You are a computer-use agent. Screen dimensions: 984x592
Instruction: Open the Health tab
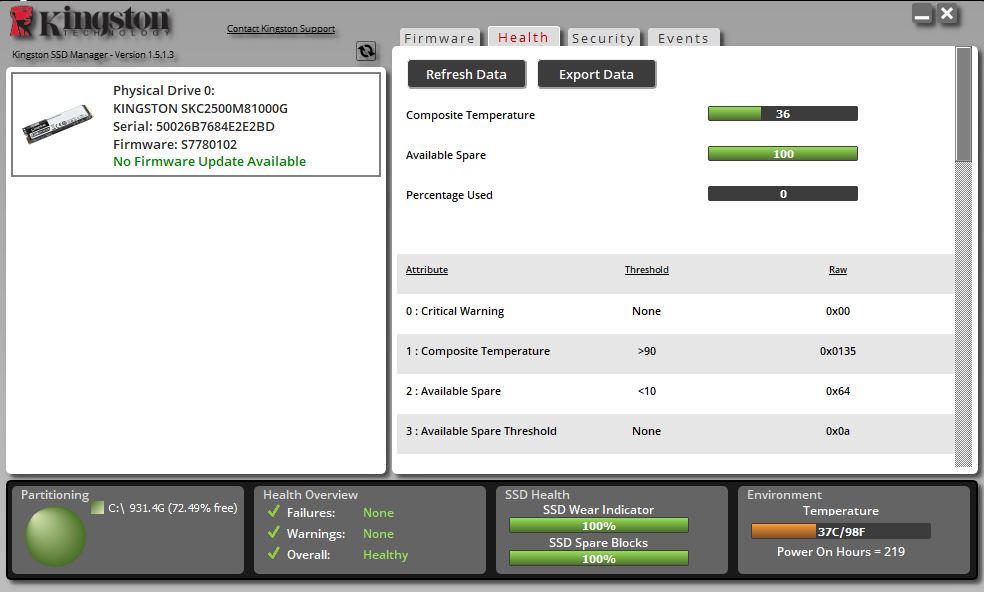(x=523, y=37)
